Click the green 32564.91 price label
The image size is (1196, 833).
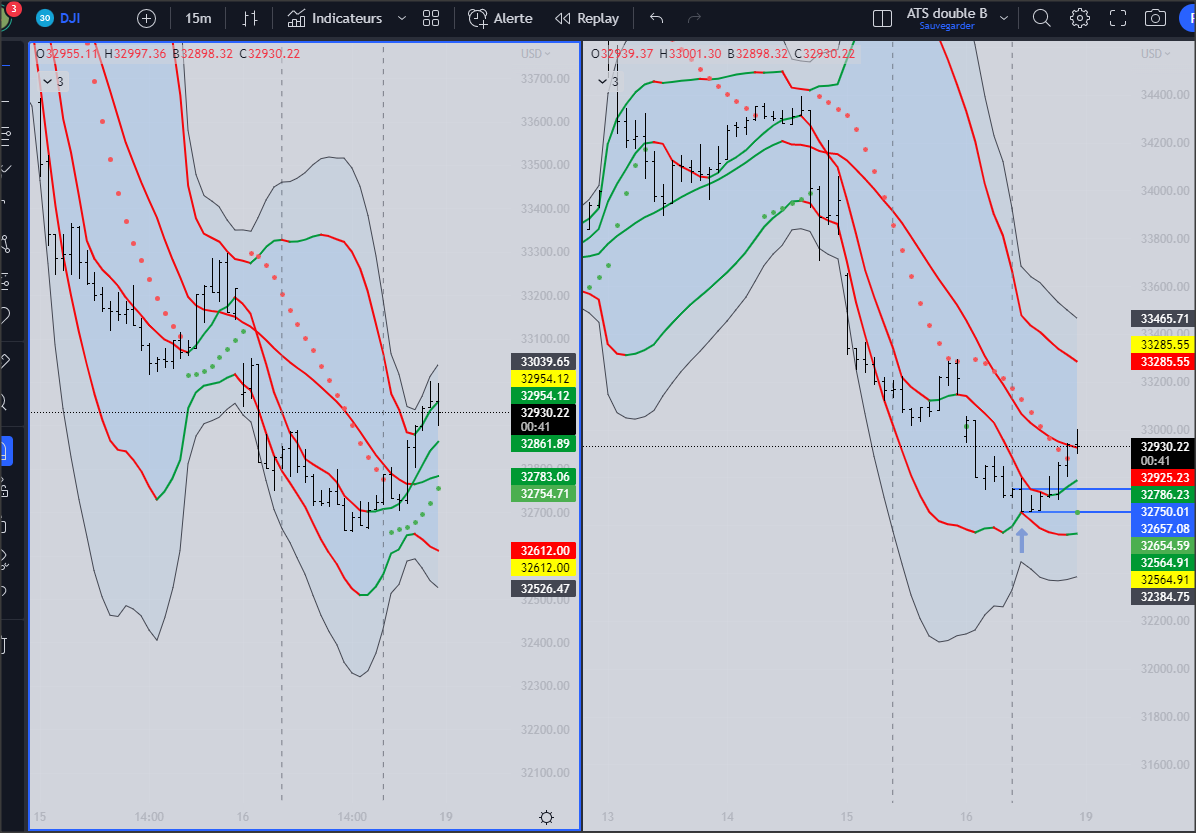[x=1164, y=563]
